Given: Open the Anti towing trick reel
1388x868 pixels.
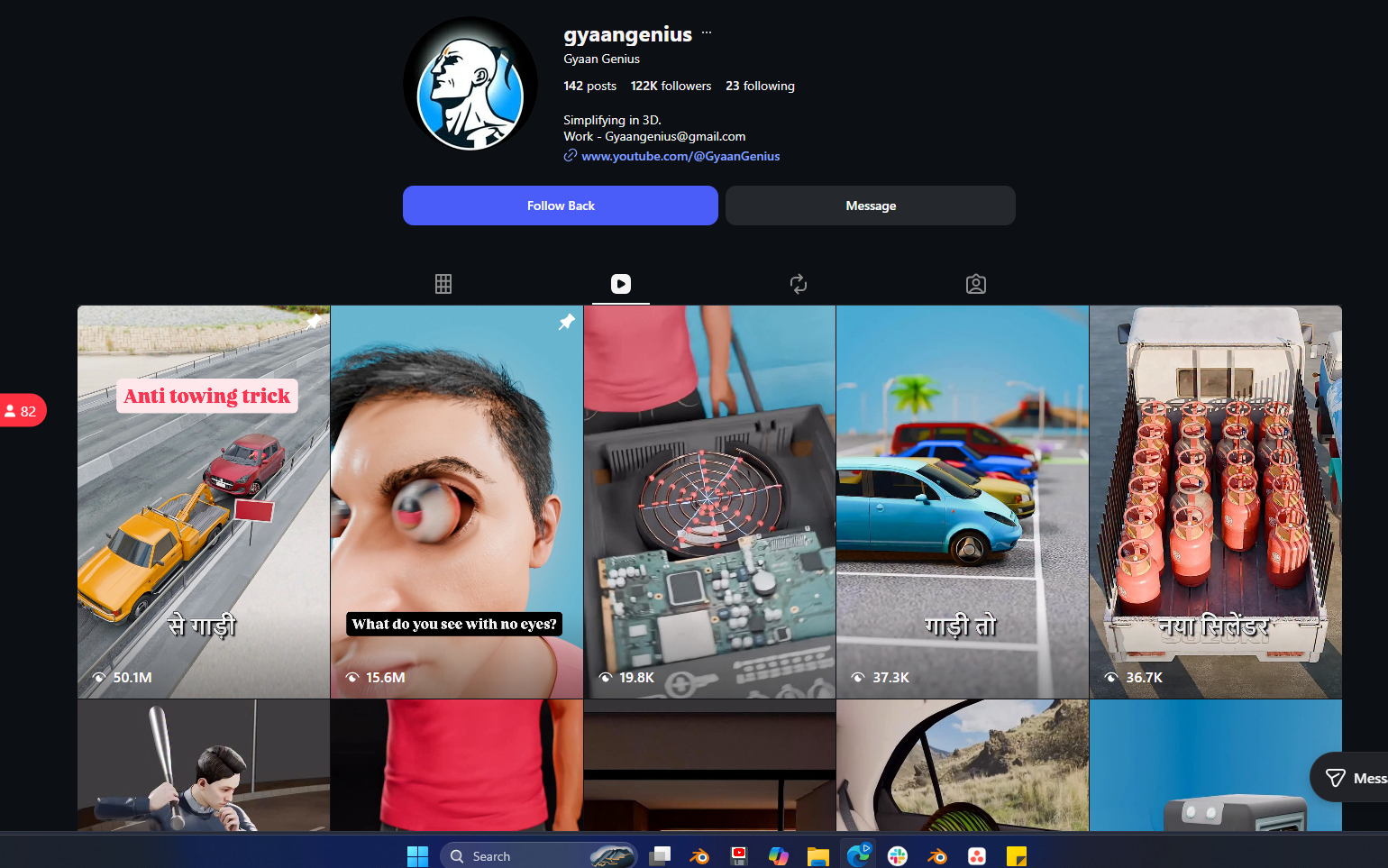Looking at the screenshot, I should point(204,502).
